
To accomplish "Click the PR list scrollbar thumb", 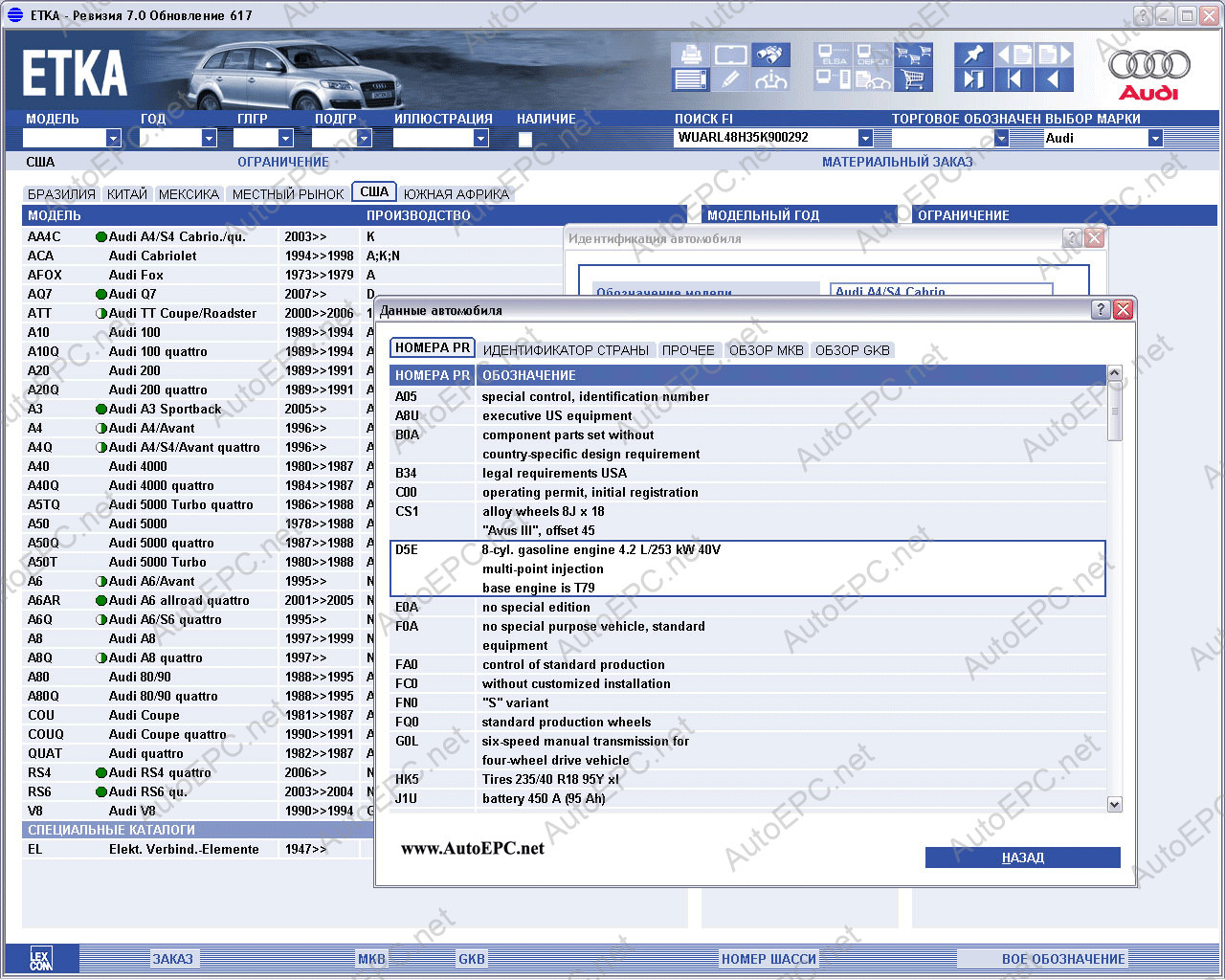I will (1114, 412).
